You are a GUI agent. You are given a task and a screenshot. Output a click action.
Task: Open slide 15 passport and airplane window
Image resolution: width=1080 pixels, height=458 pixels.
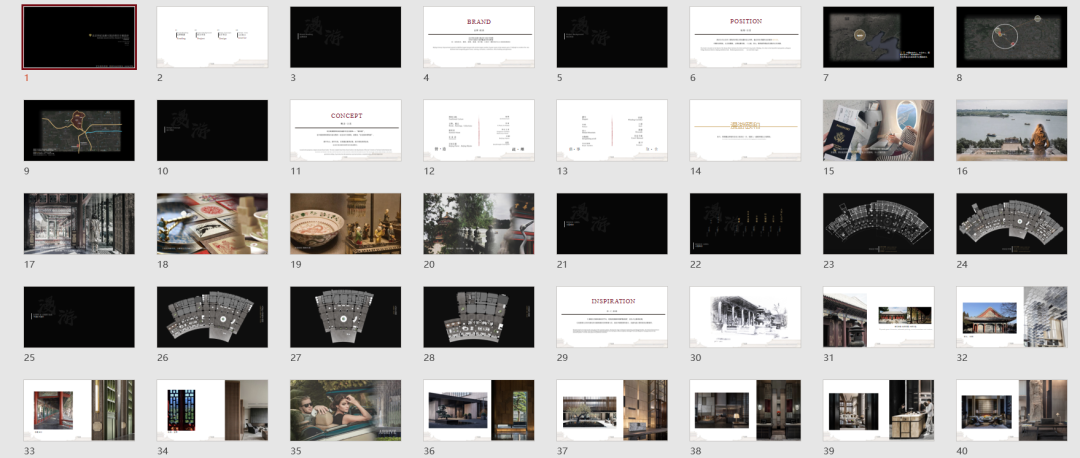point(878,130)
